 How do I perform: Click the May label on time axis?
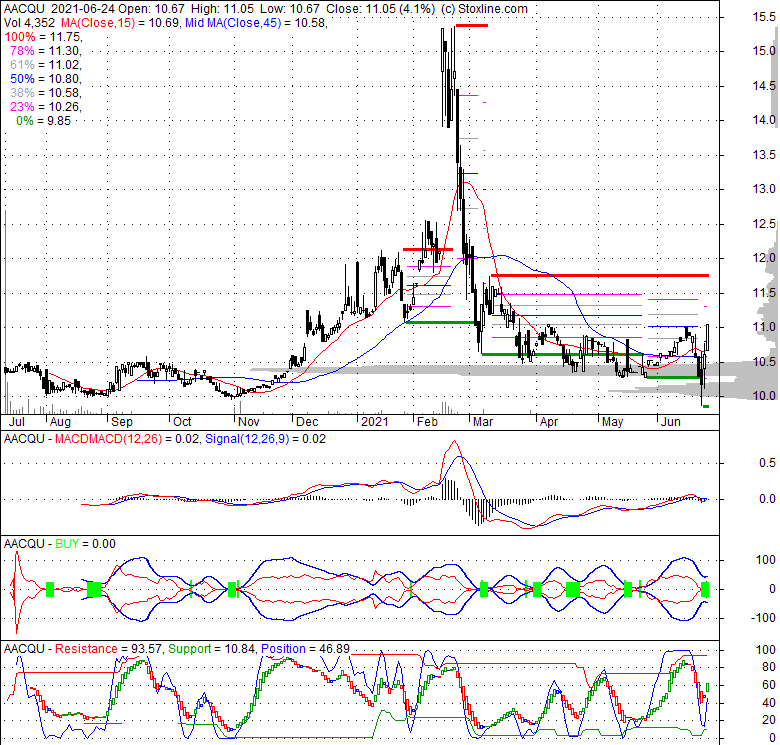(612, 422)
